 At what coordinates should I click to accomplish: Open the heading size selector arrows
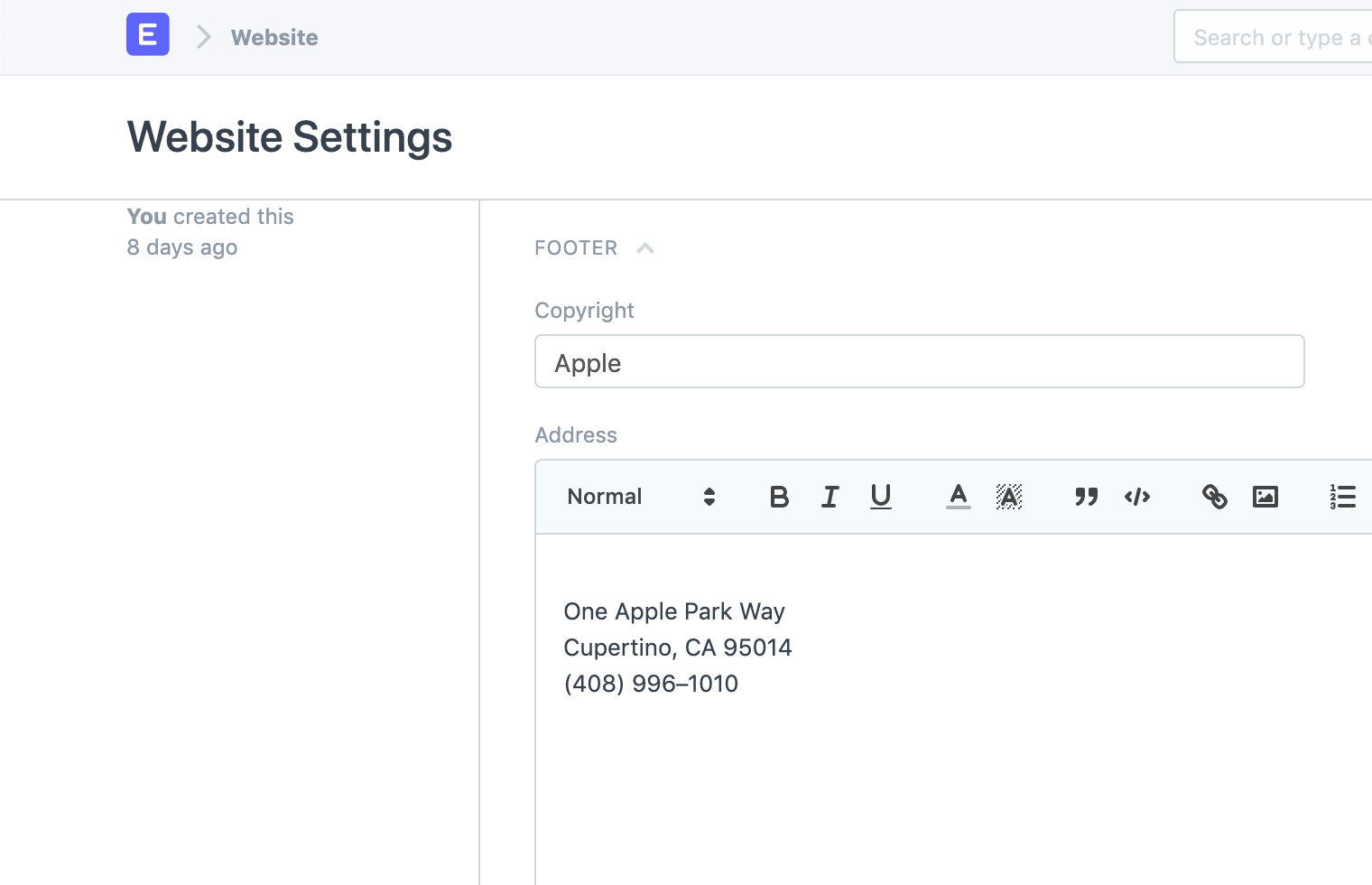click(x=709, y=496)
